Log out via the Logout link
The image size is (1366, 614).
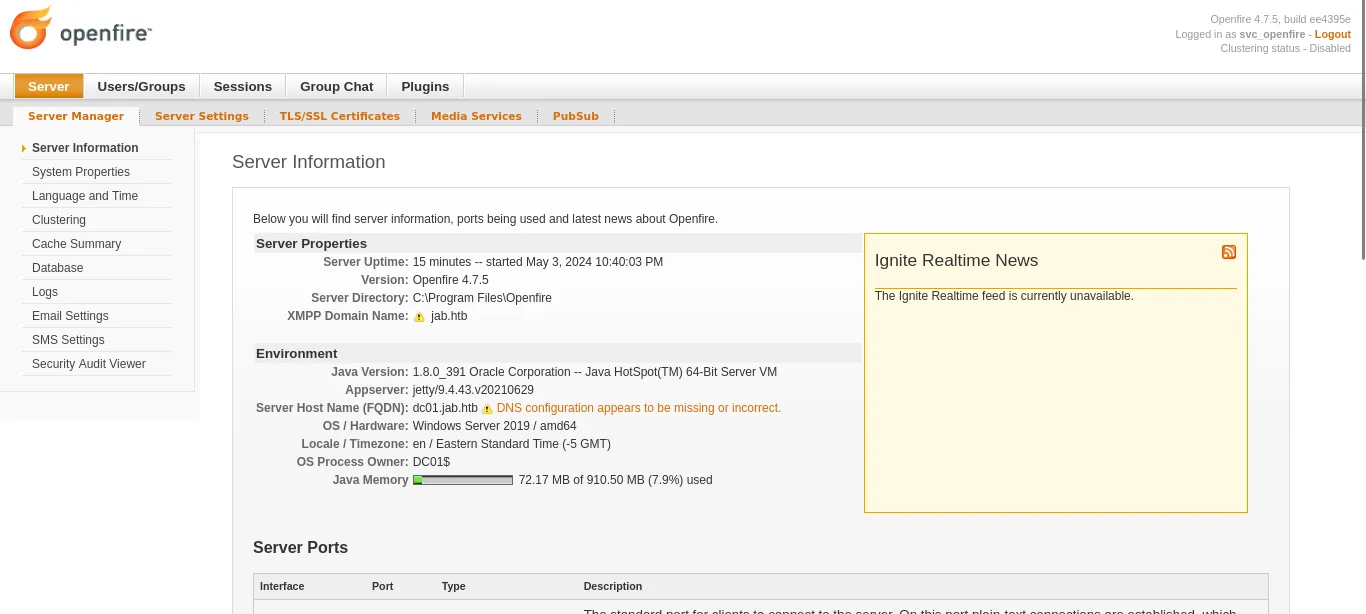coord(1332,34)
